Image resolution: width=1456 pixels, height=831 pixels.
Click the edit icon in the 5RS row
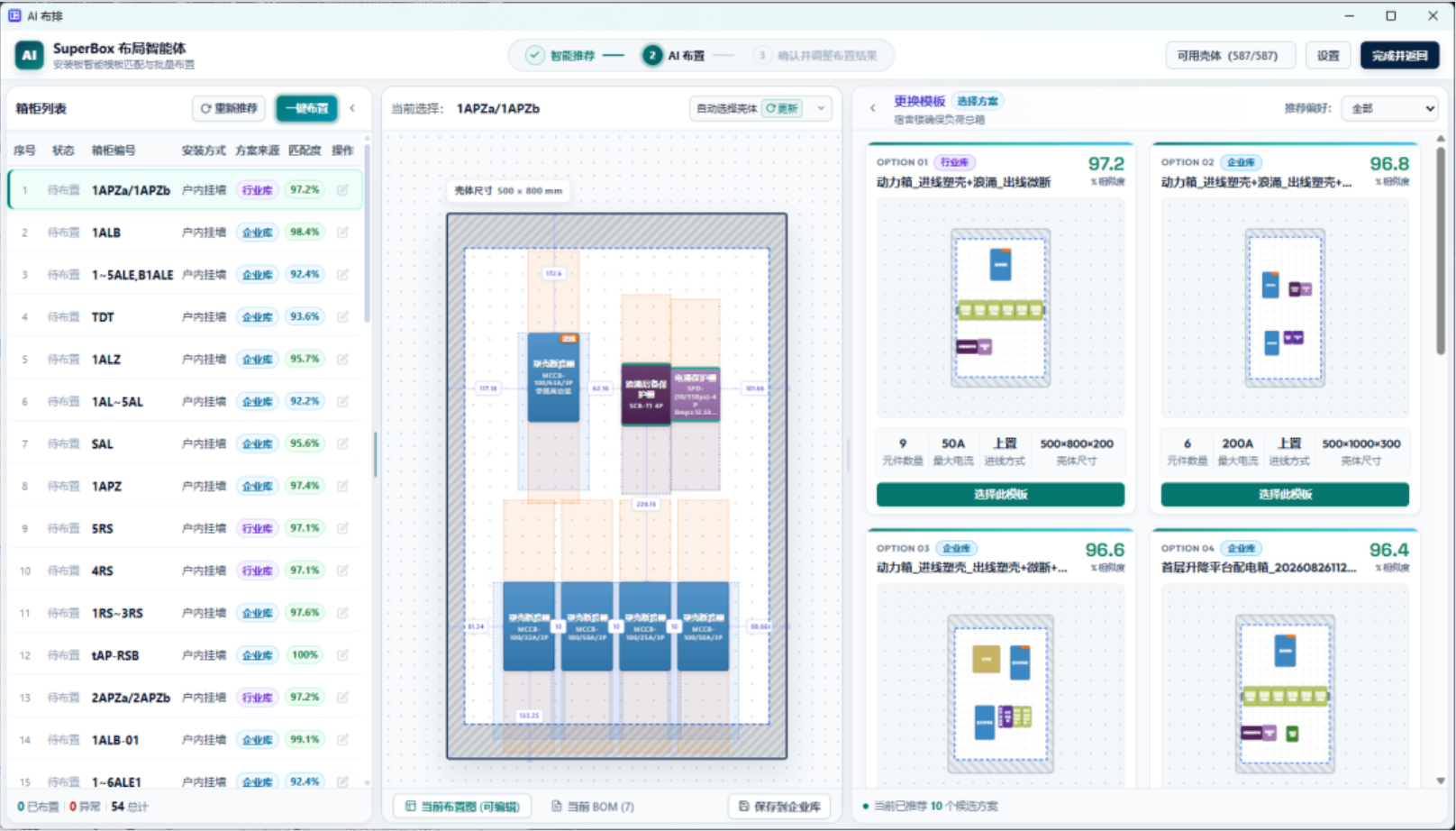coord(343,528)
